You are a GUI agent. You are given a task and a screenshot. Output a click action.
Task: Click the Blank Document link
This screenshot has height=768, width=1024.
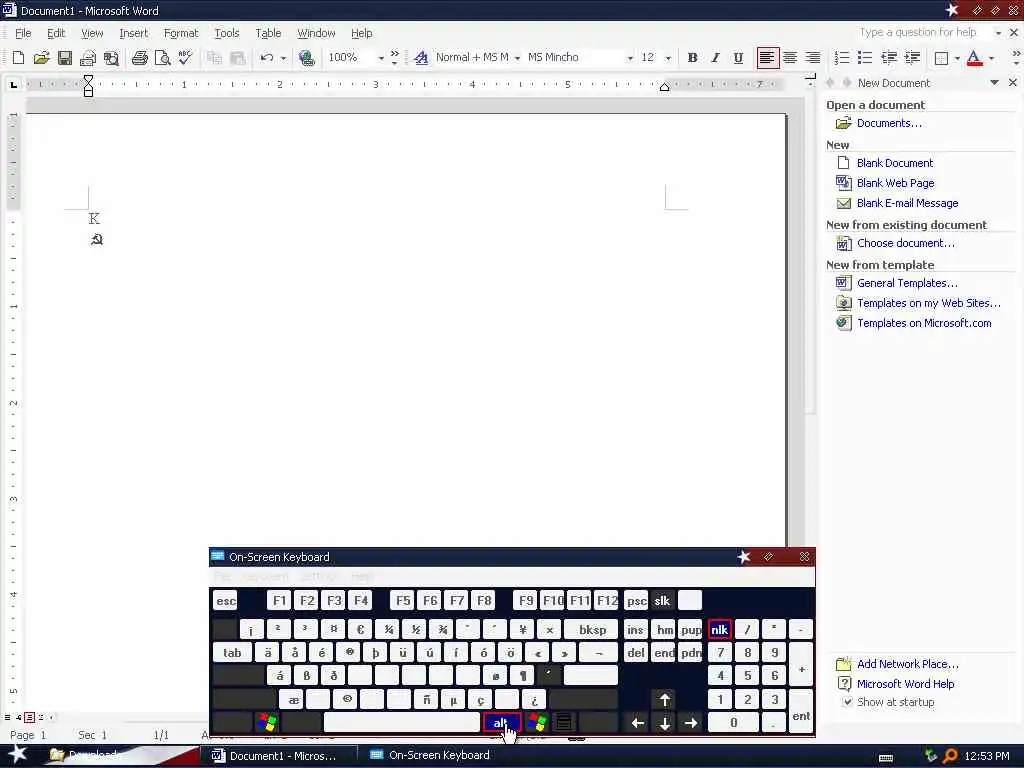(895, 163)
